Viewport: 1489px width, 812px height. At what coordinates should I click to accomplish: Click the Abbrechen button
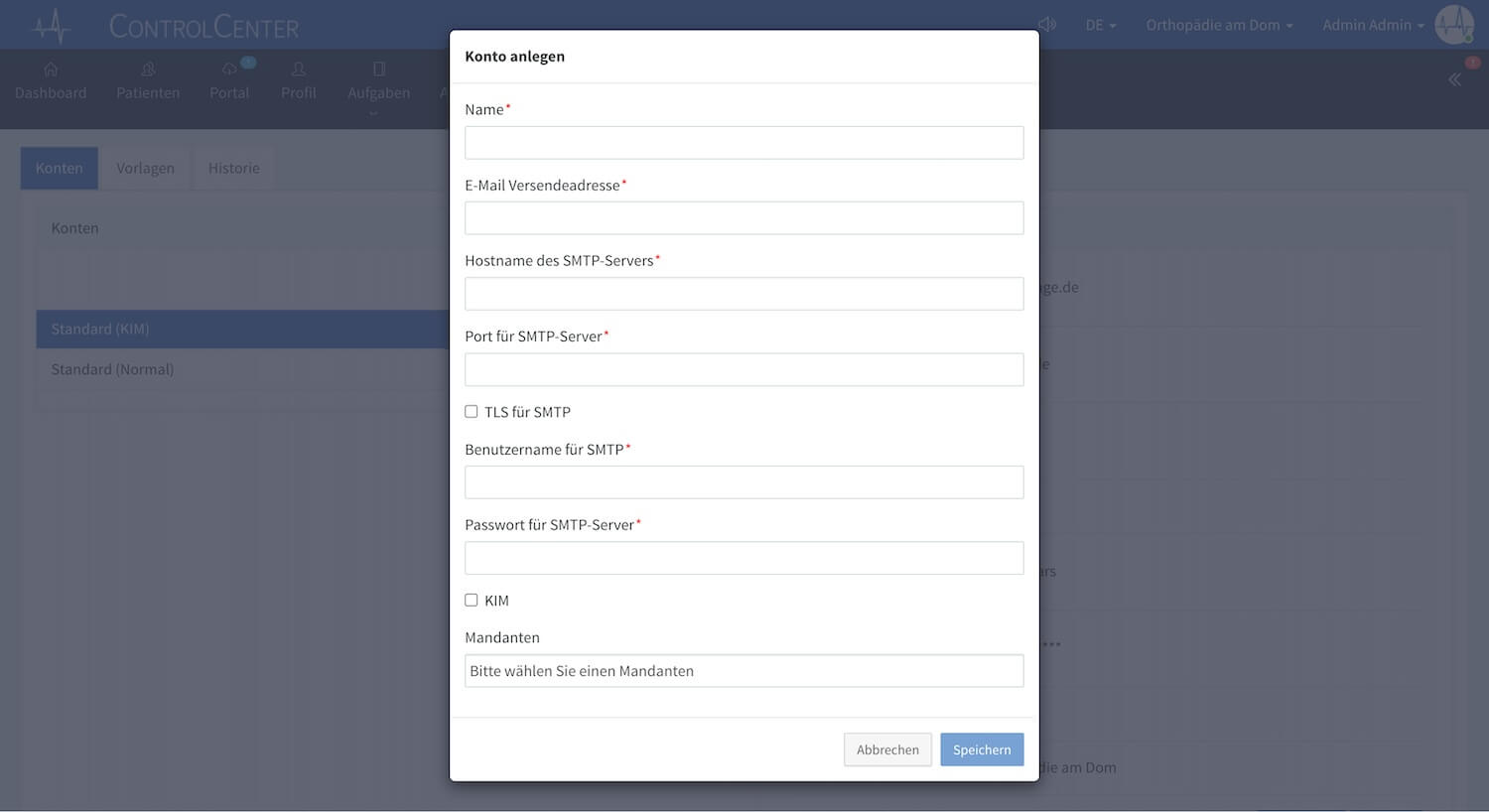click(887, 749)
